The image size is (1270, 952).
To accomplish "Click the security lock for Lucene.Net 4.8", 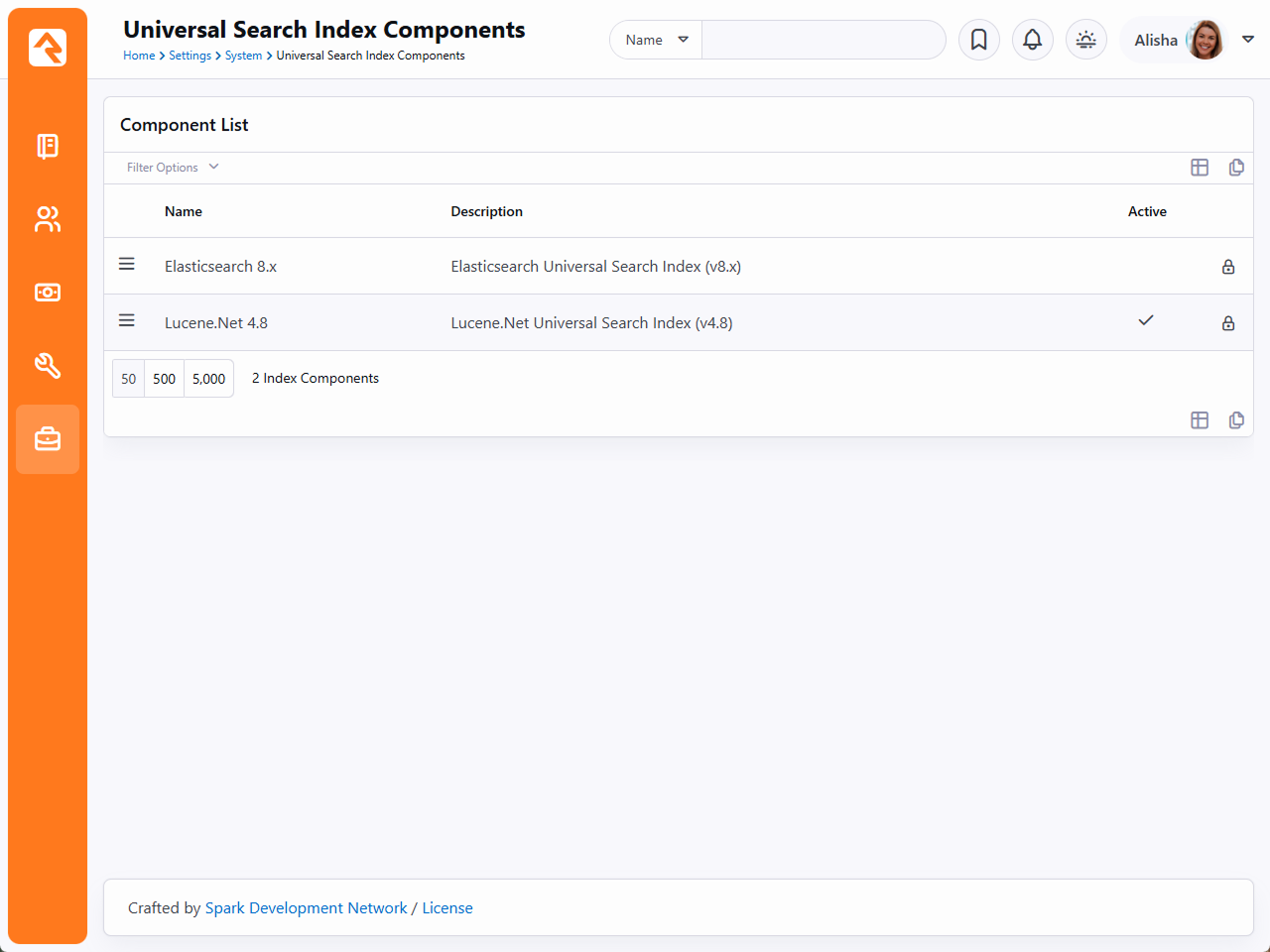I will click(1227, 323).
